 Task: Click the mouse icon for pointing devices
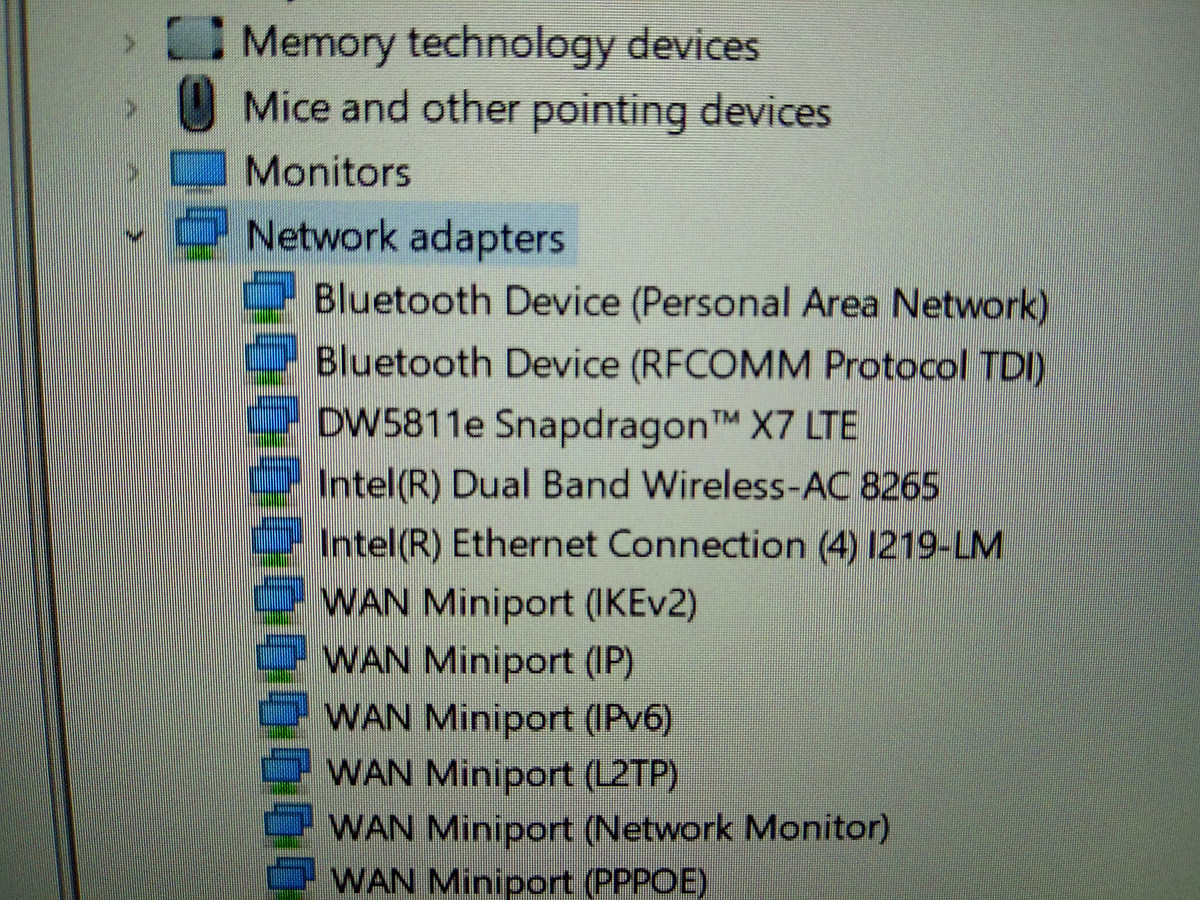pos(199,105)
